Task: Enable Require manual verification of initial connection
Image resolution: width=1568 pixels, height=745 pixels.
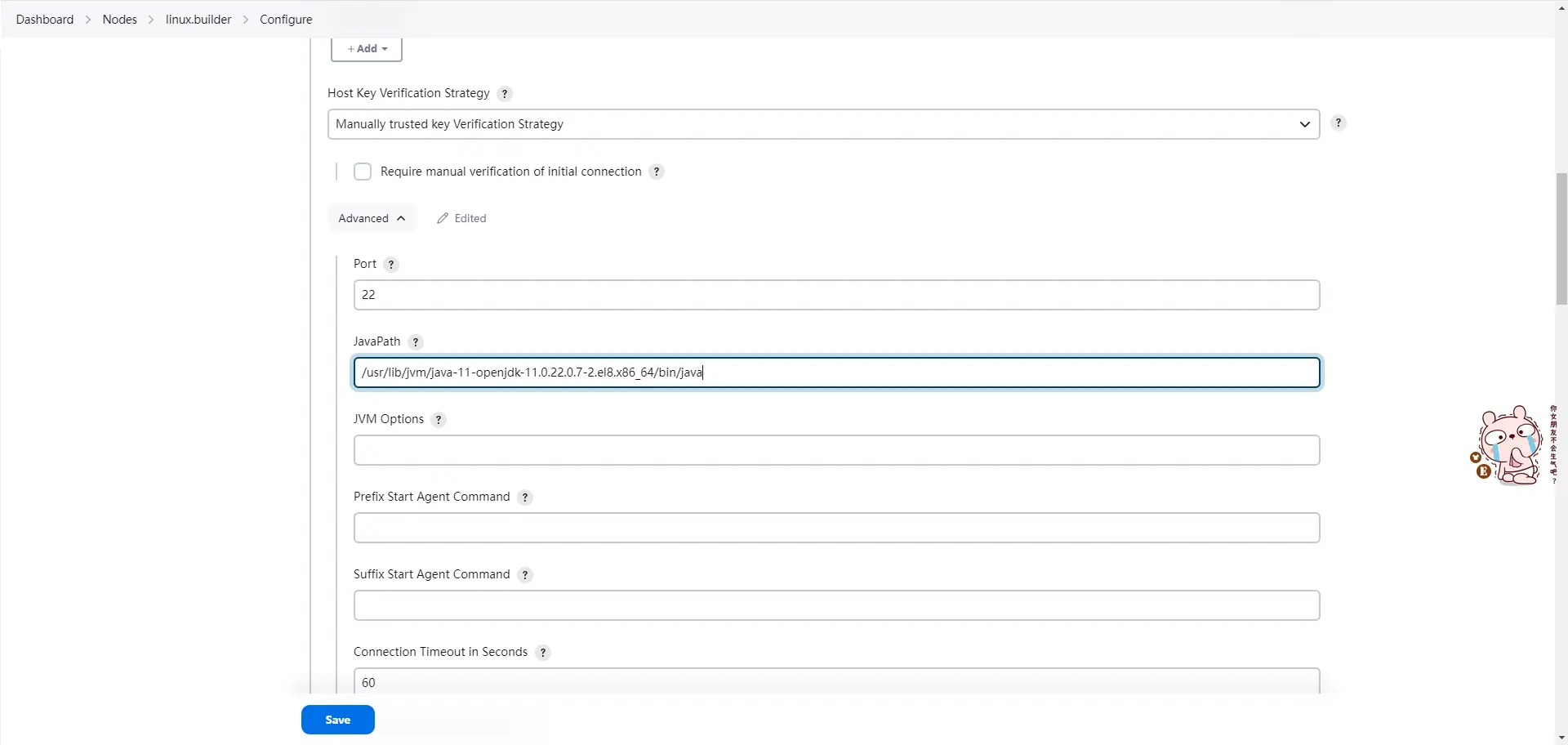Action: 363,172
